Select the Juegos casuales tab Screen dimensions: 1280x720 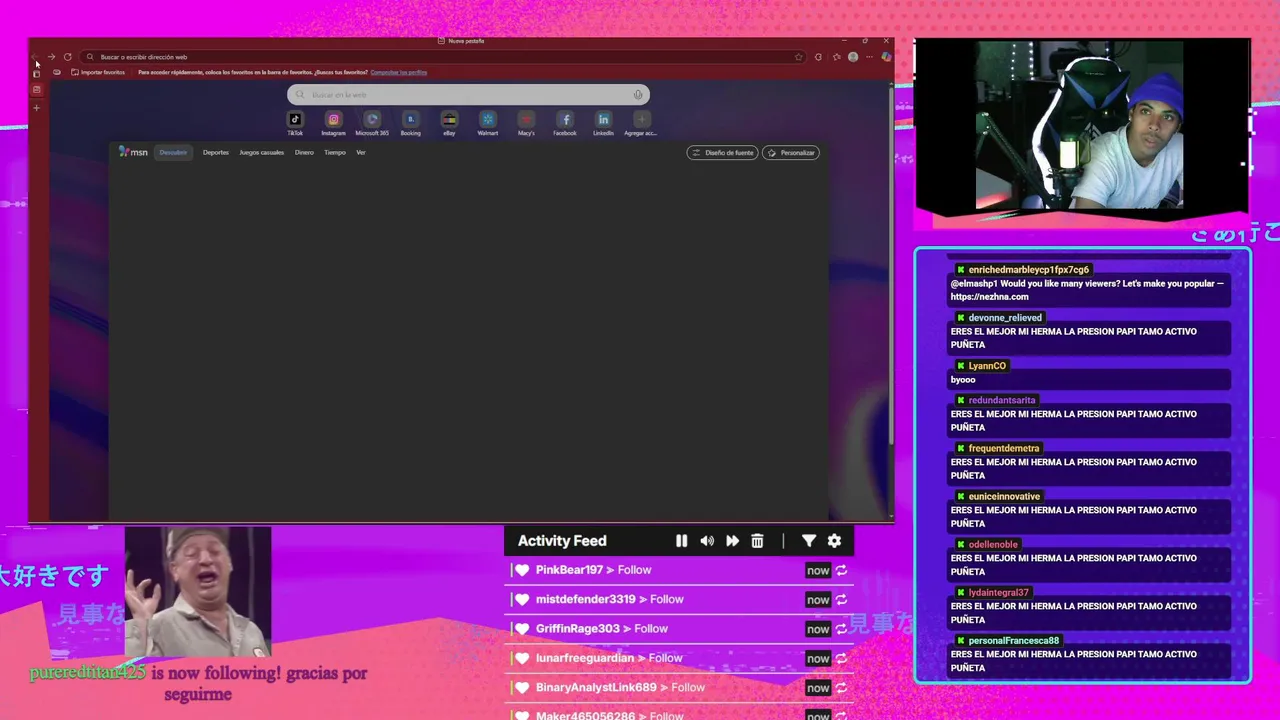[x=262, y=152]
